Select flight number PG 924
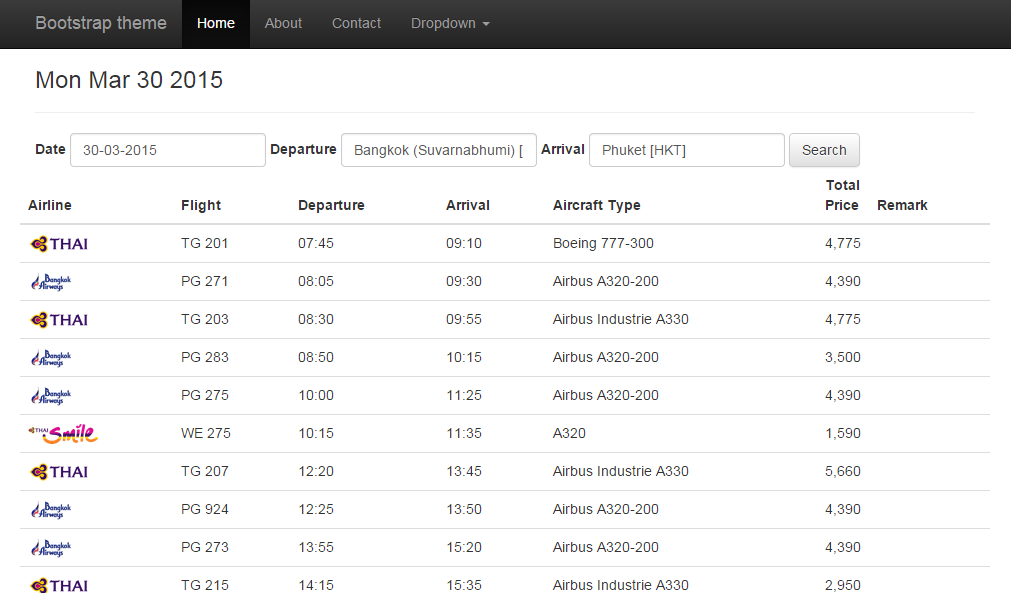The width and height of the screenshot is (1011, 593). pos(204,509)
